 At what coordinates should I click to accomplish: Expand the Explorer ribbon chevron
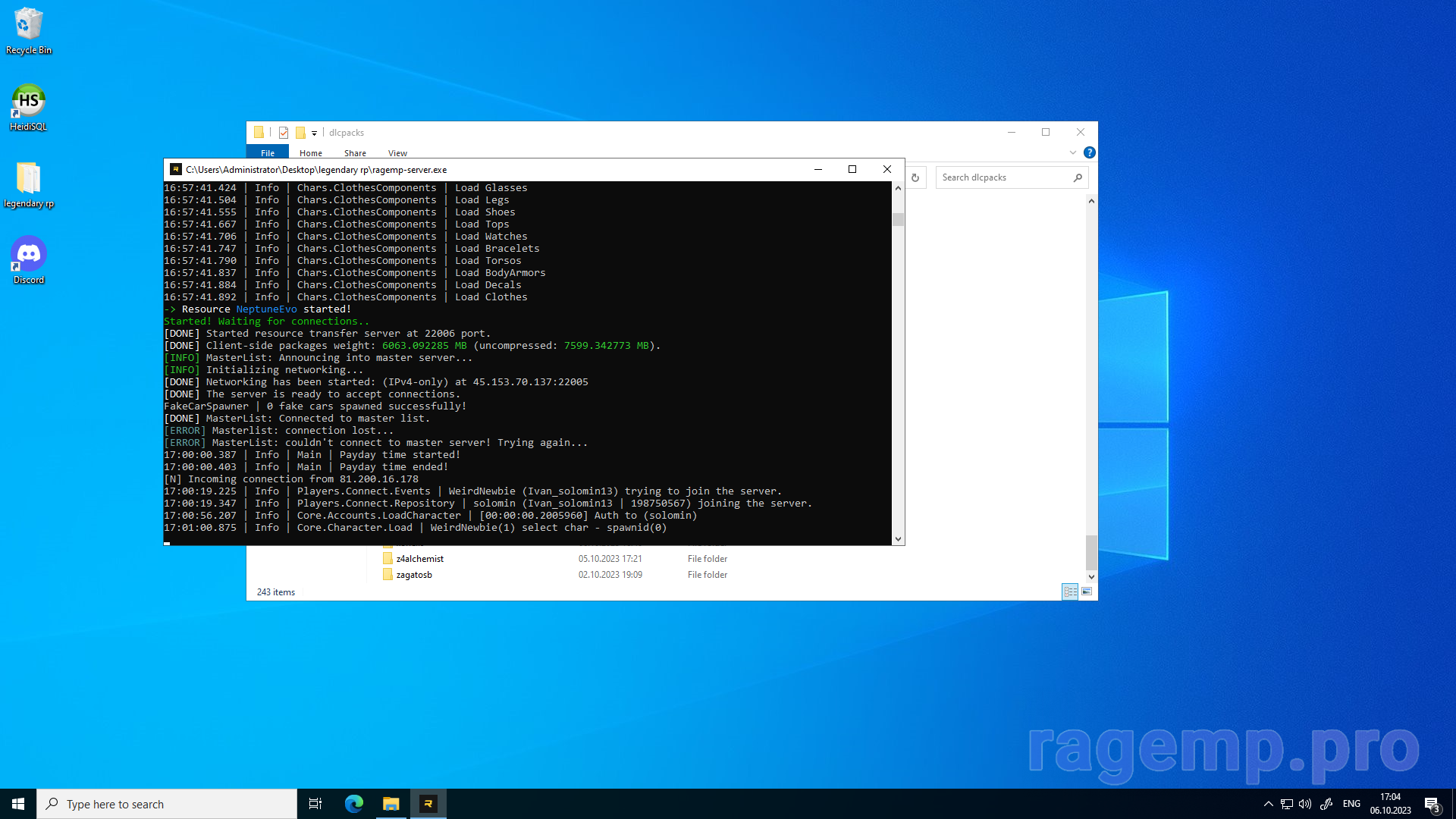pyautogui.click(x=1073, y=152)
